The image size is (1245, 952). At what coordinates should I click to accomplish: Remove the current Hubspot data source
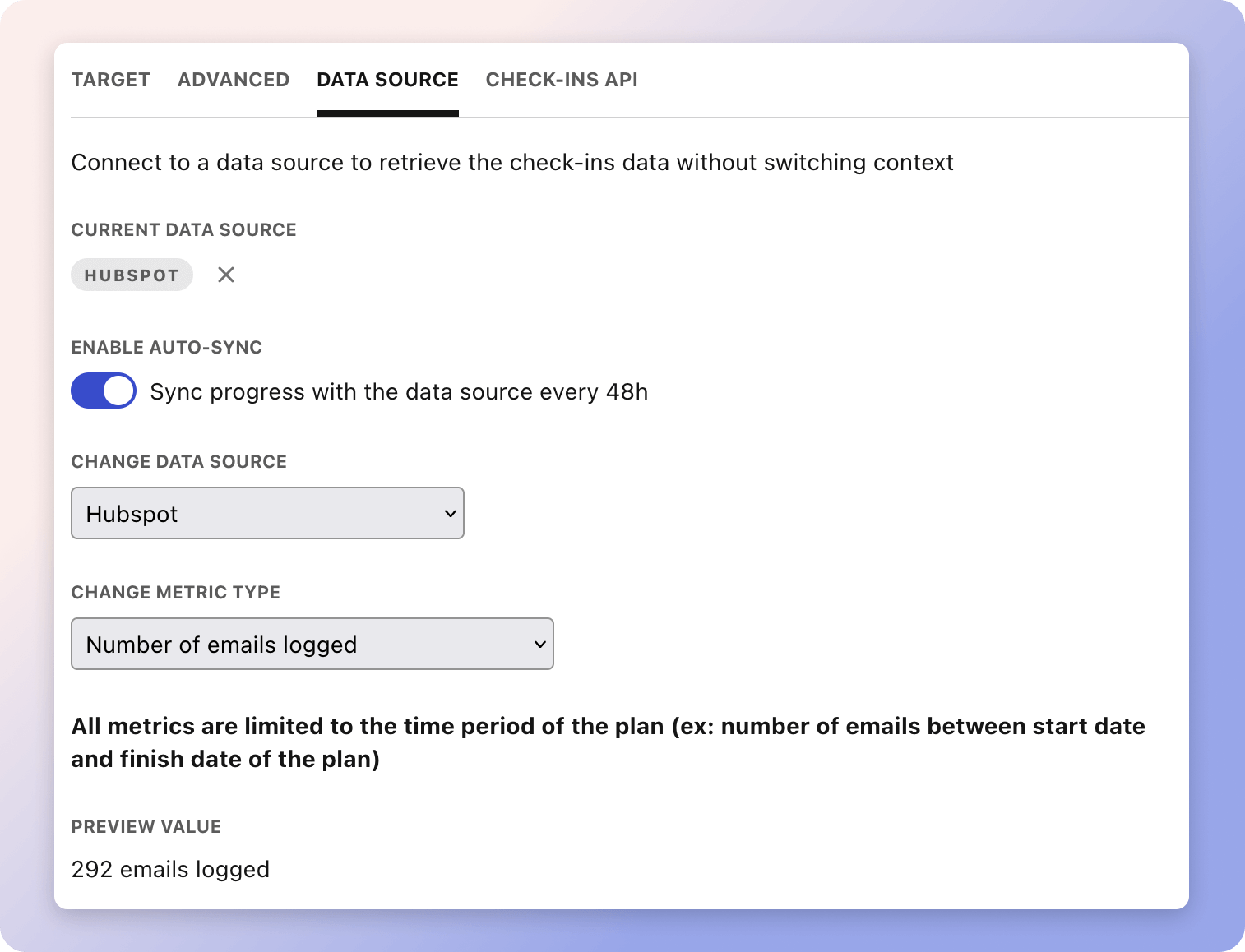coord(226,275)
